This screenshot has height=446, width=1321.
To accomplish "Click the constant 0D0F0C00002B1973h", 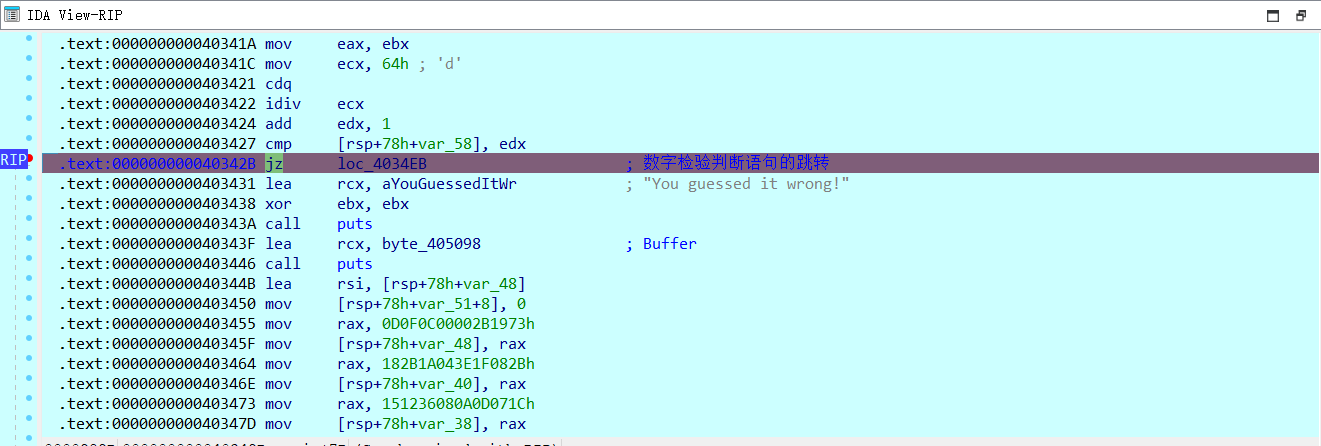I will pyautogui.click(x=436, y=324).
